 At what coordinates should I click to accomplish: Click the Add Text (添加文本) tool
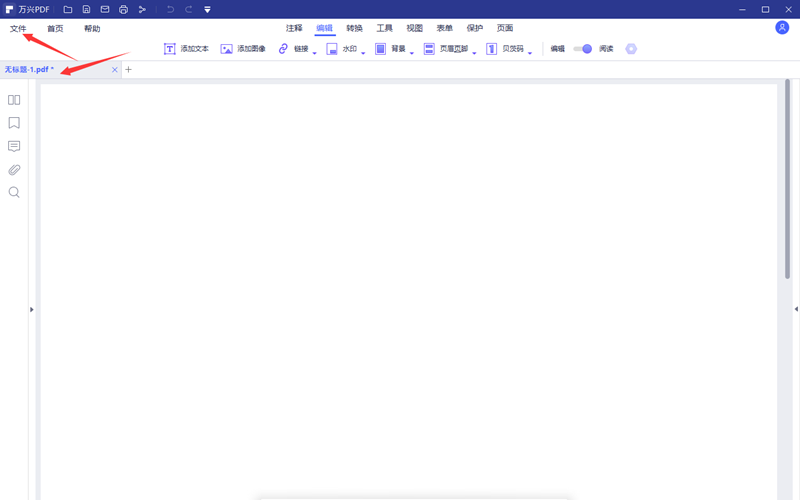(186, 49)
